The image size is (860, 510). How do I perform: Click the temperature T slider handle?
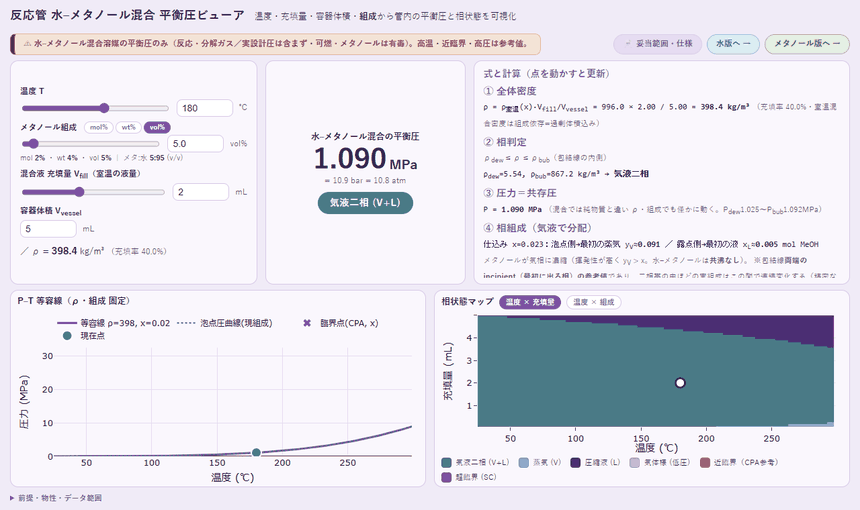tap(104, 108)
